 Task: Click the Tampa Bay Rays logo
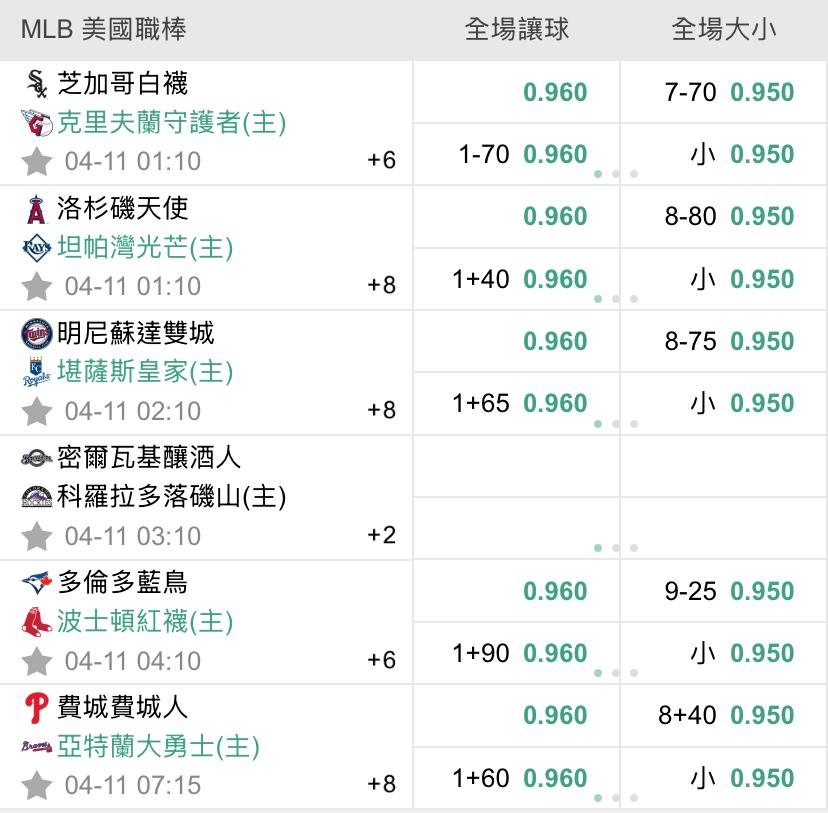37,248
